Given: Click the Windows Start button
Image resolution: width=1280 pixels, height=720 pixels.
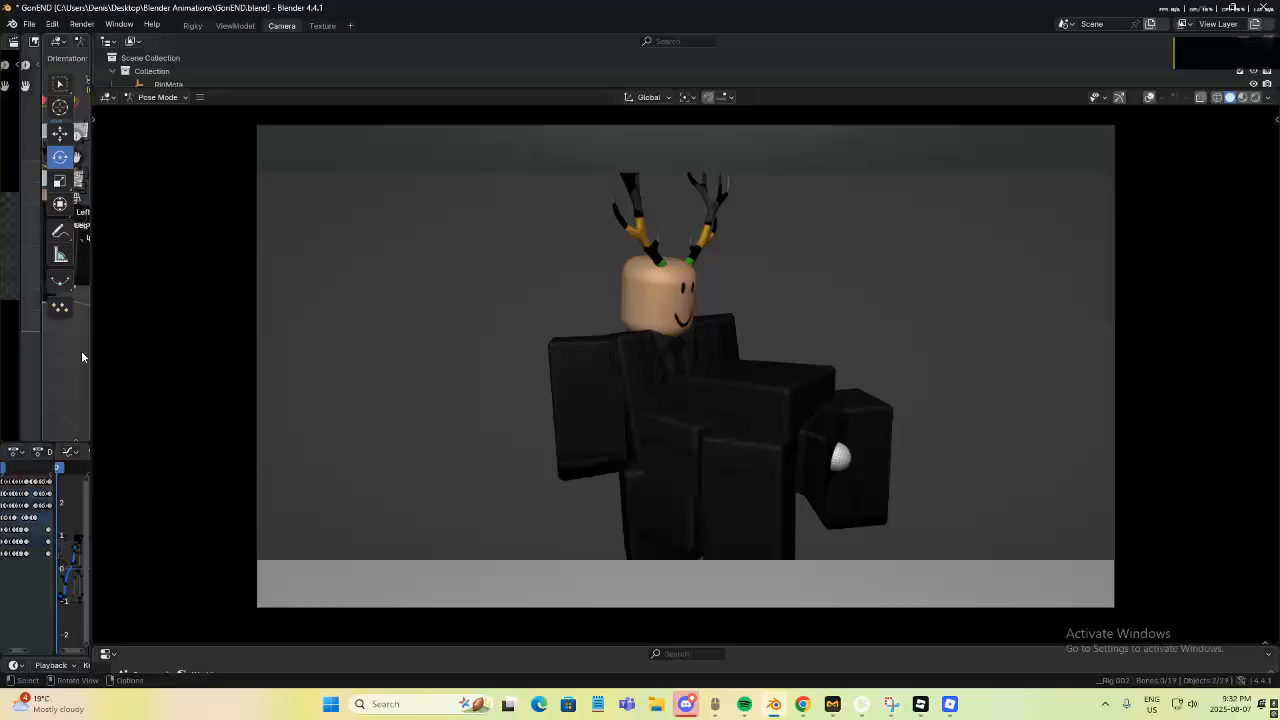Looking at the screenshot, I should click(331, 704).
